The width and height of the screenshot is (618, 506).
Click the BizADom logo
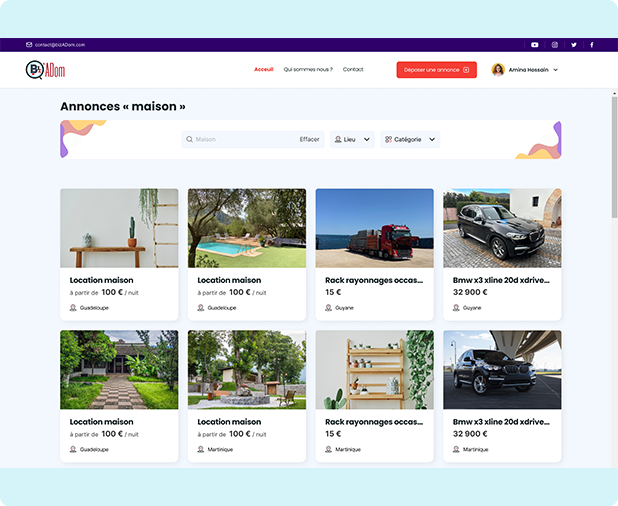[x=45, y=70]
